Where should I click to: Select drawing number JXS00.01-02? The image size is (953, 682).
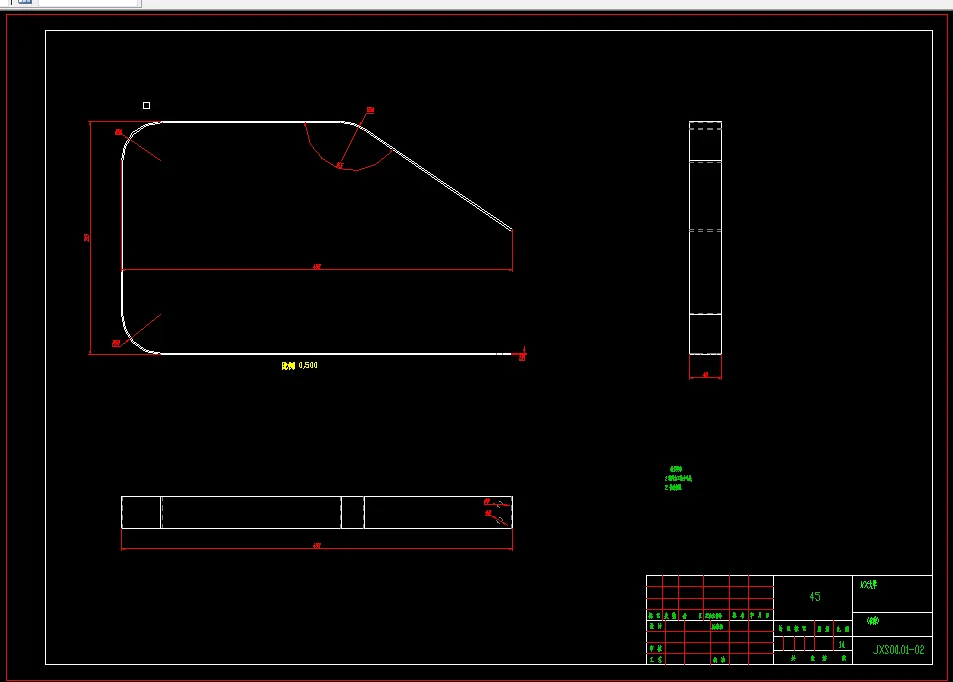coord(898,650)
